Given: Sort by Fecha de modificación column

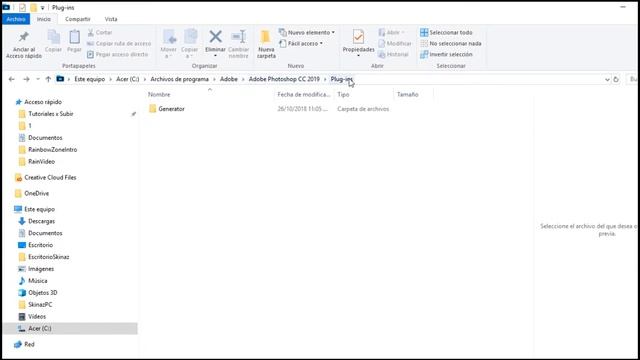Looking at the screenshot, I should [x=304, y=94].
